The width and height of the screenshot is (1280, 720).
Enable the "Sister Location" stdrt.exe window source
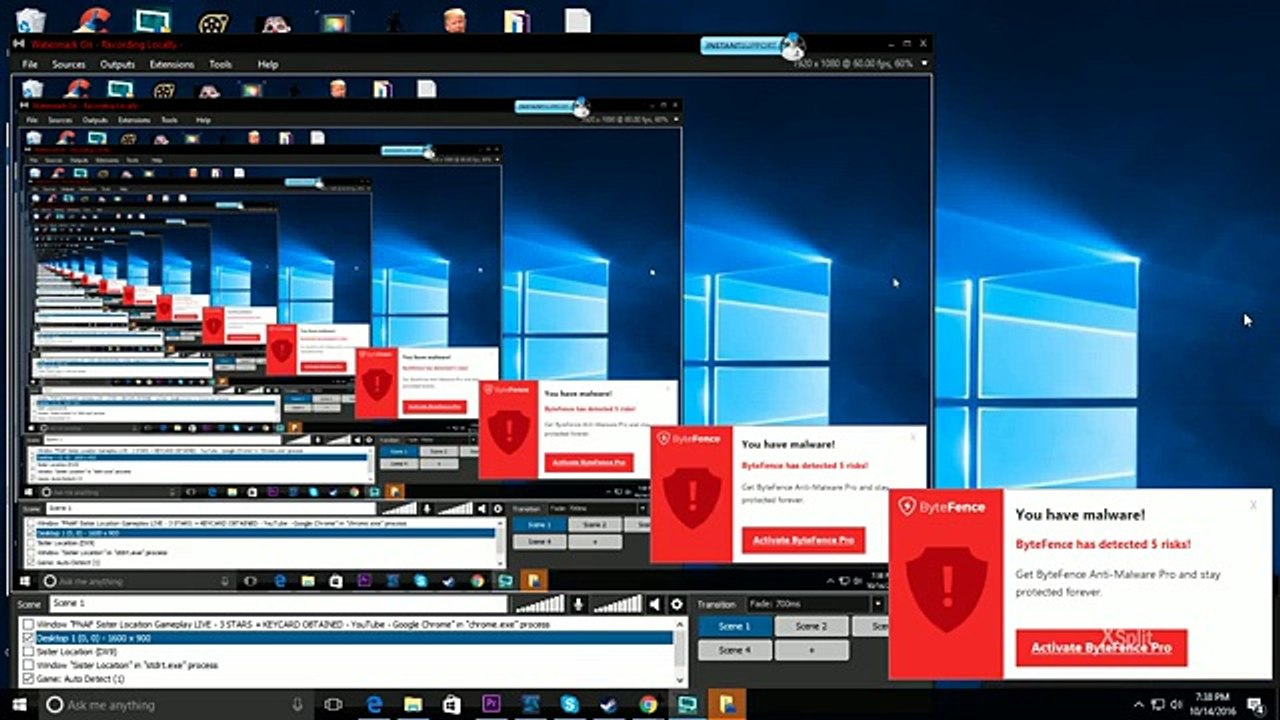[x=28, y=665]
